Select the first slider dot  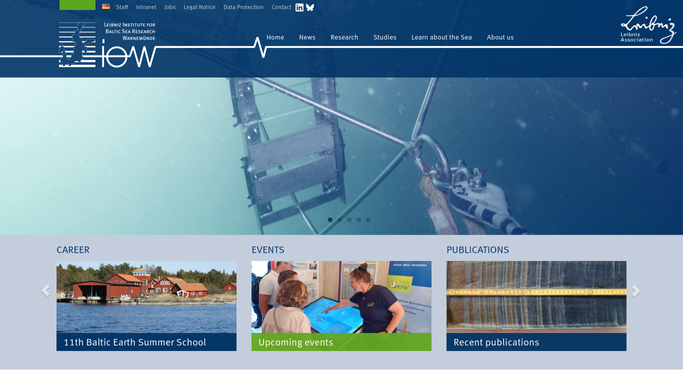(x=330, y=220)
